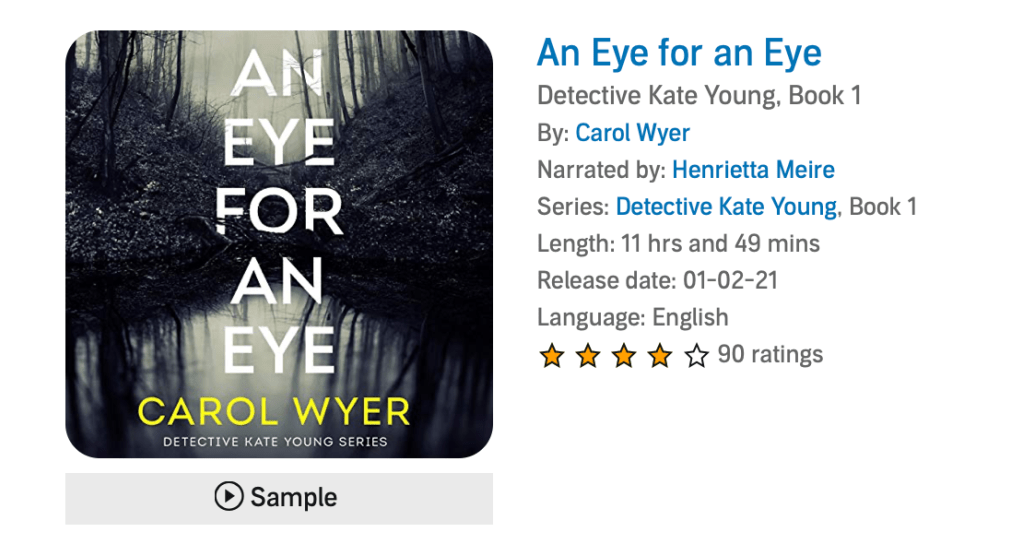
Task: Click the Detective Kate Young Series text on the cover
Action: click(x=276, y=441)
